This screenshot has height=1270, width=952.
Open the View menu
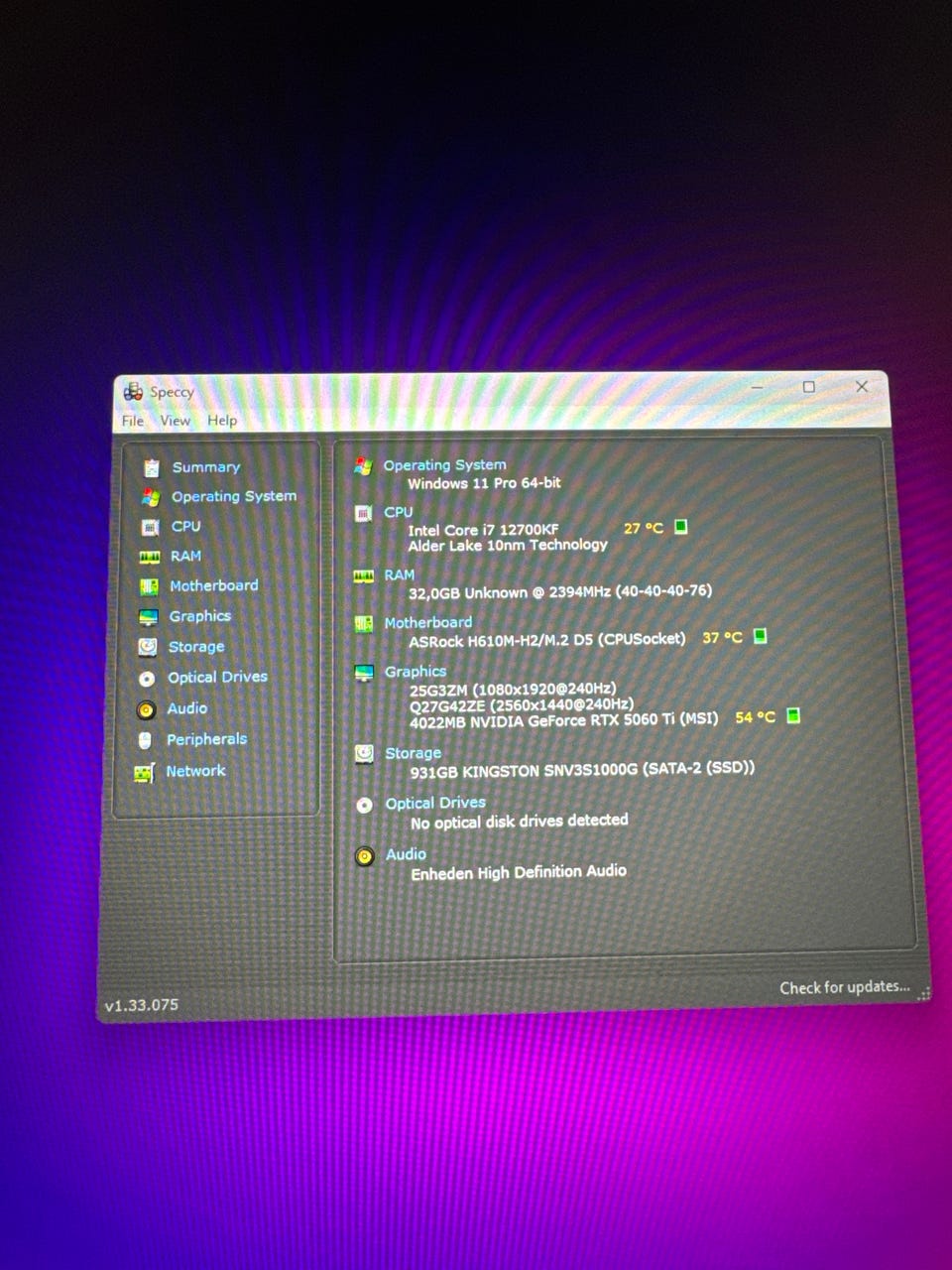(x=176, y=421)
